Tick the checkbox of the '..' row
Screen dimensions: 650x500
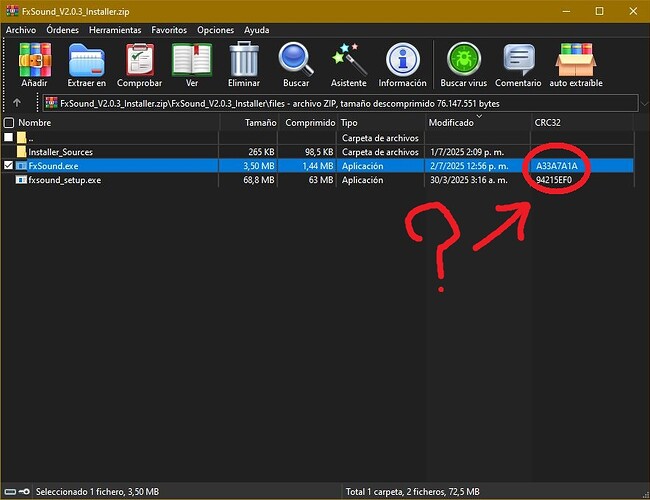pyautogui.click(x=8, y=137)
